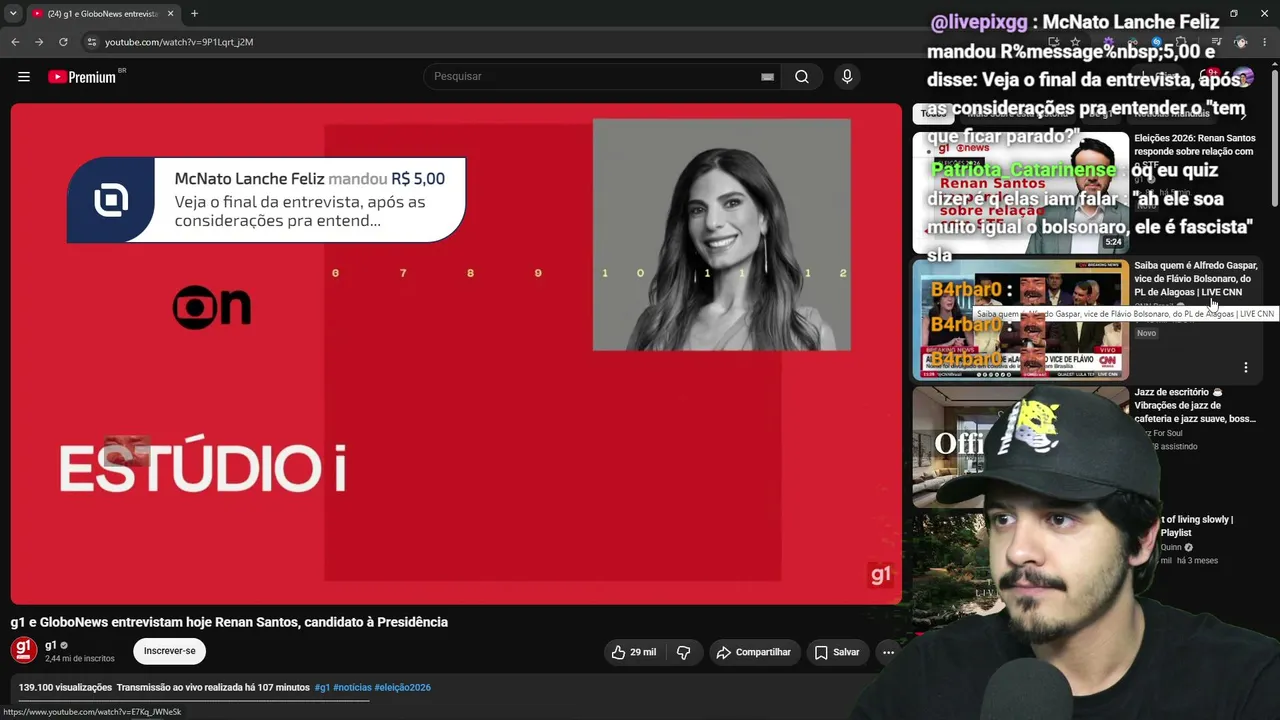Subscribe using the Inscrever-se button
This screenshot has height=720, width=1280.
pos(169,651)
